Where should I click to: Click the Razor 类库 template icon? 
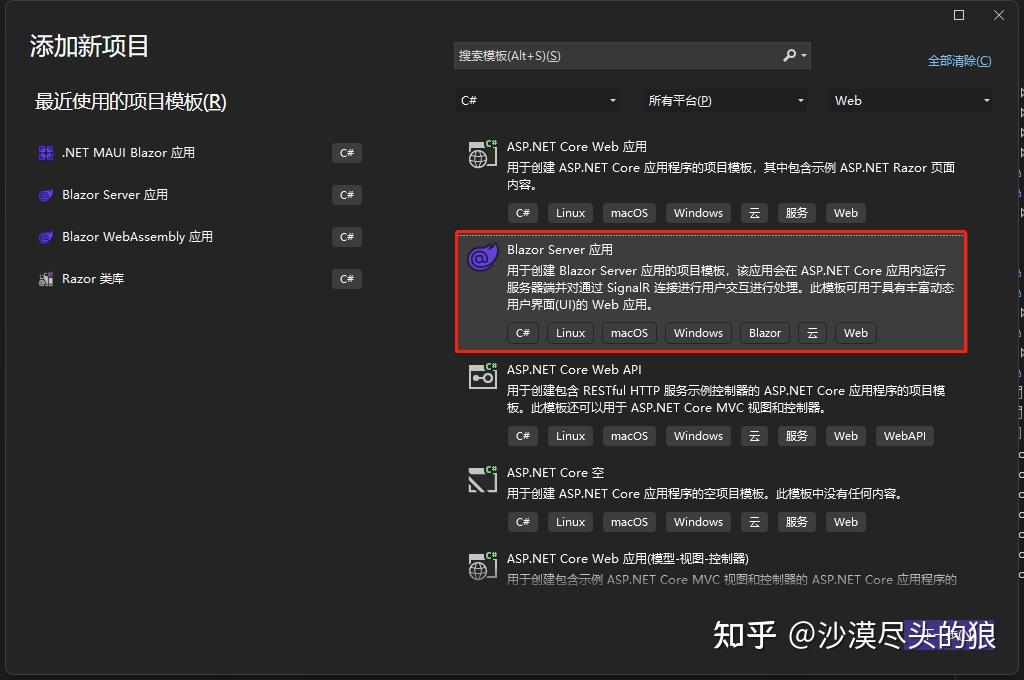tap(44, 278)
